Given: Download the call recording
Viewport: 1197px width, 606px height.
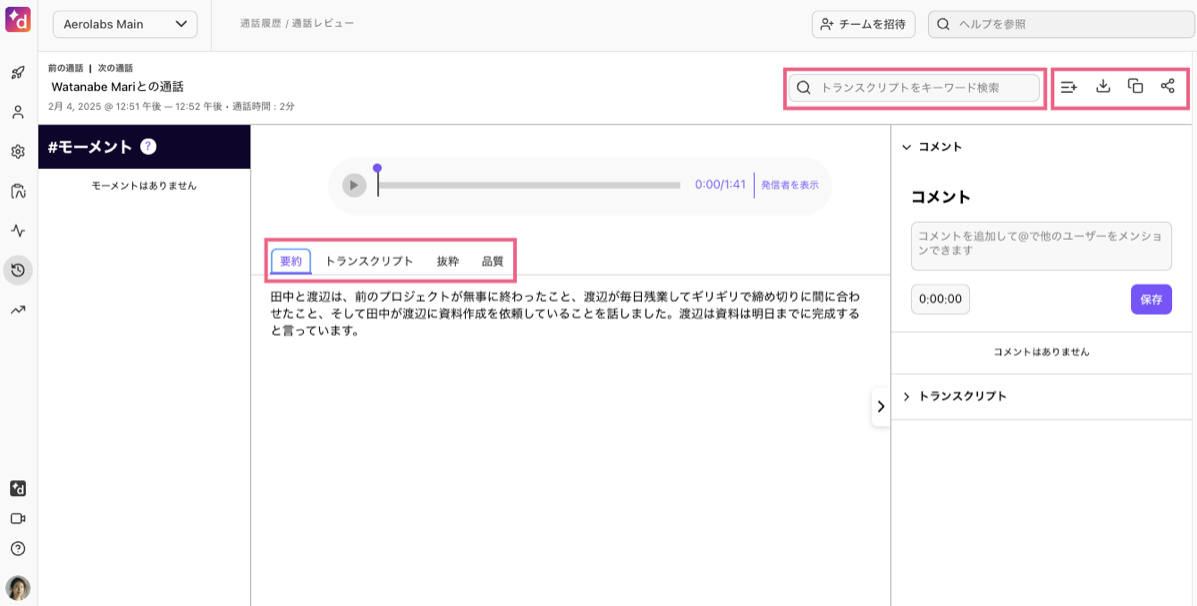Looking at the screenshot, I should 1102,87.
